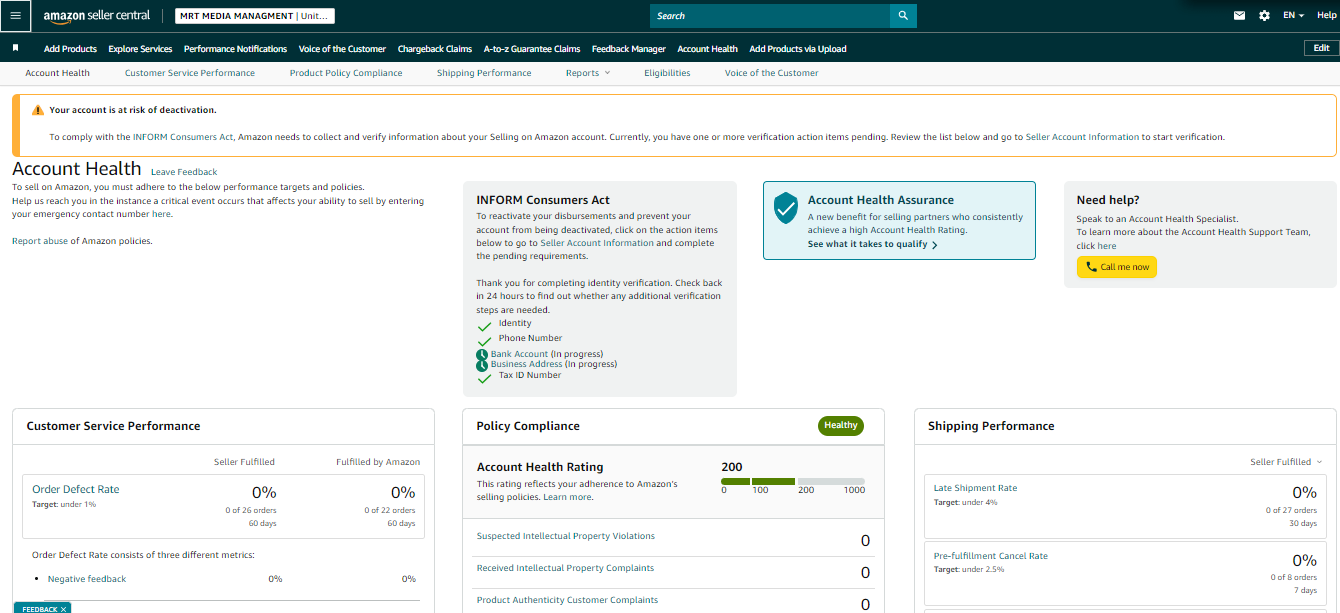Open Chargeback Claims bookmark
The height and width of the screenshot is (613, 1340).
435,49
